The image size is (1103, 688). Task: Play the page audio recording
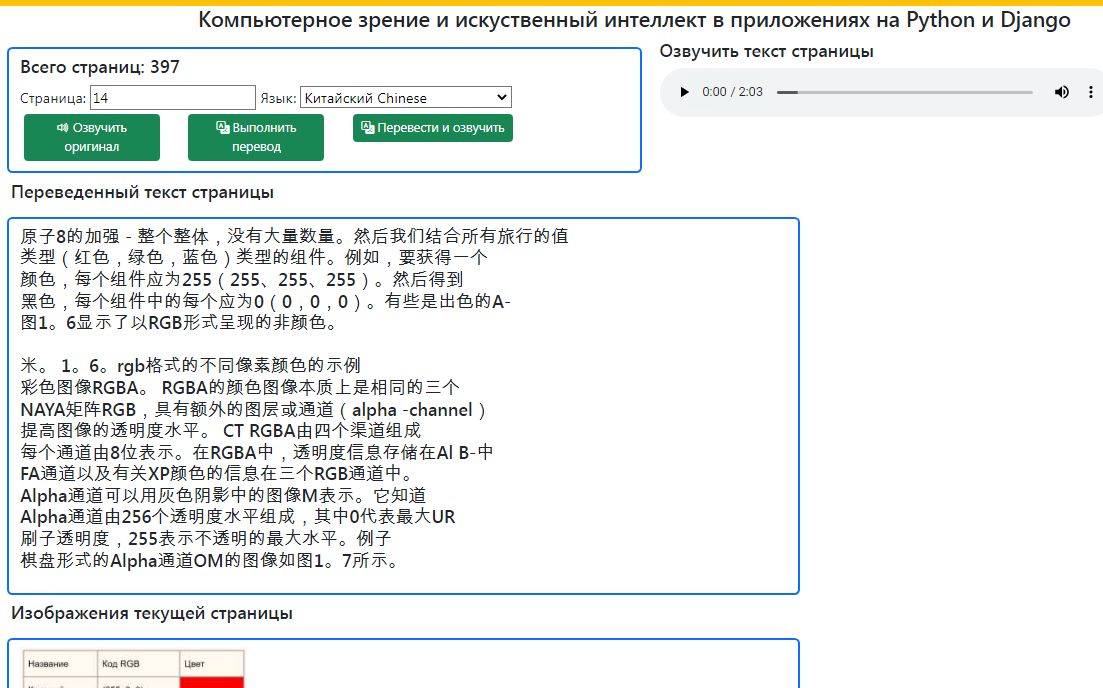point(684,92)
